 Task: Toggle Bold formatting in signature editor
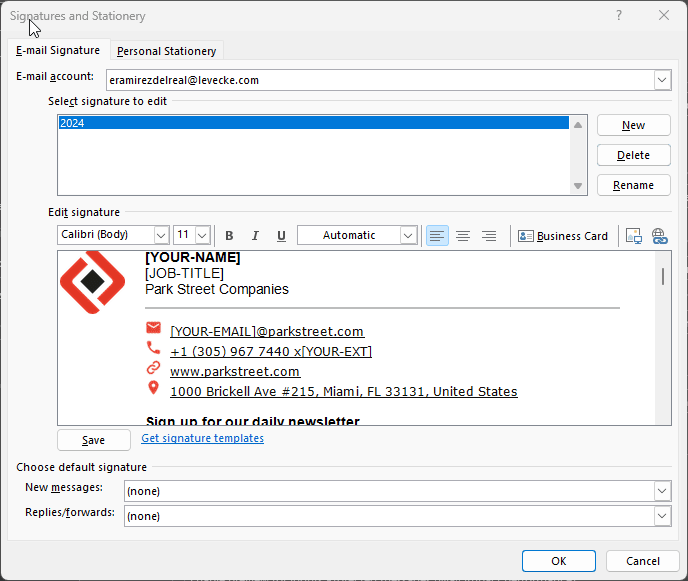click(x=229, y=236)
